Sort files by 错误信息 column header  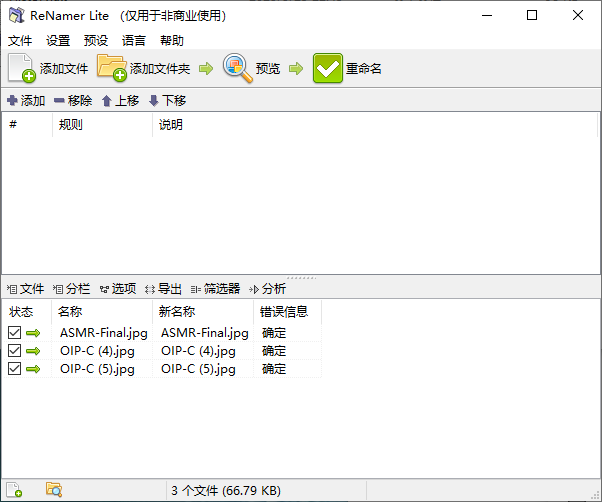coord(287,311)
